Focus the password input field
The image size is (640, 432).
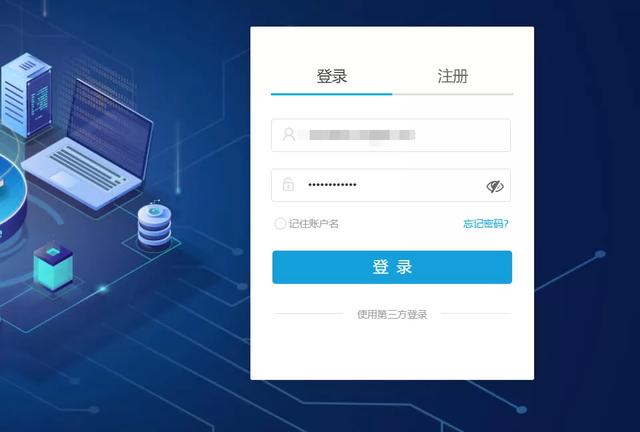pyautogui.click(x=391, y=185)
